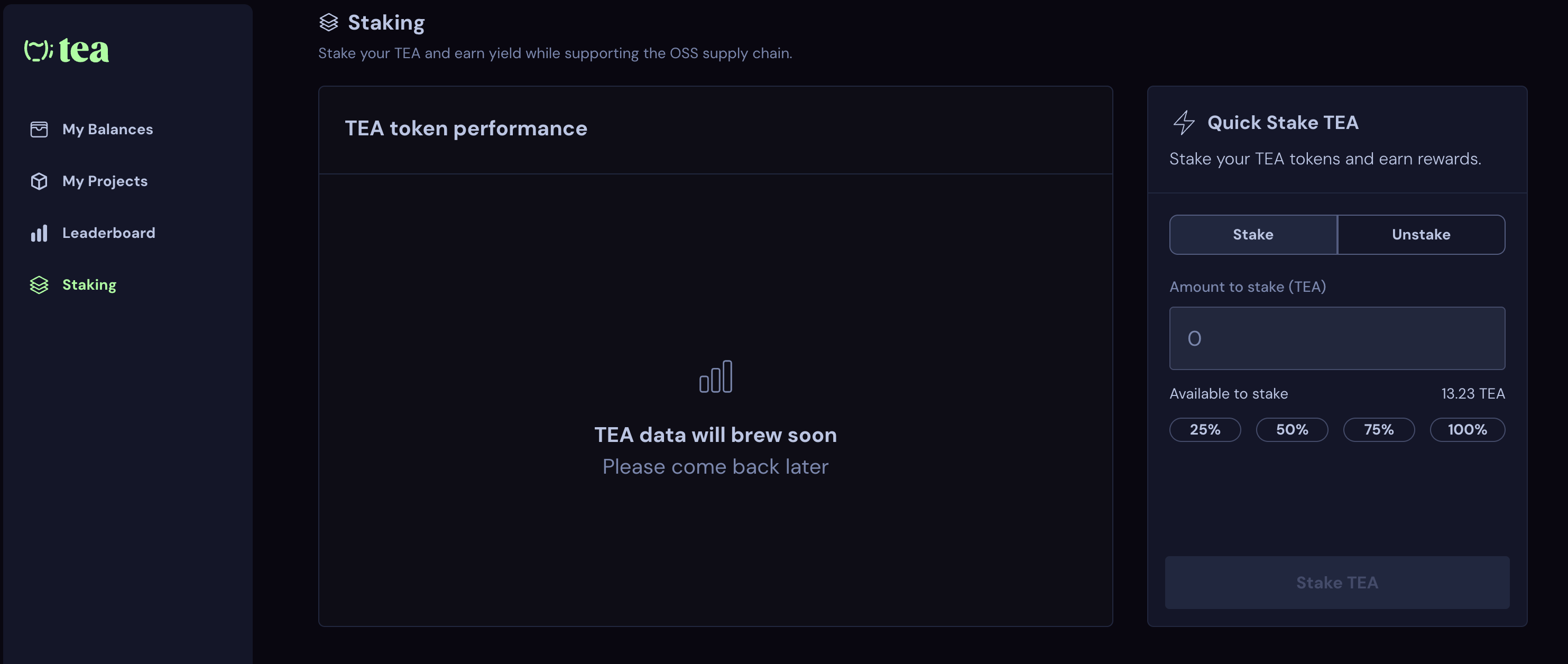Click the My Projects box icon
This screenshot has width=1568, height=664.
39,181
